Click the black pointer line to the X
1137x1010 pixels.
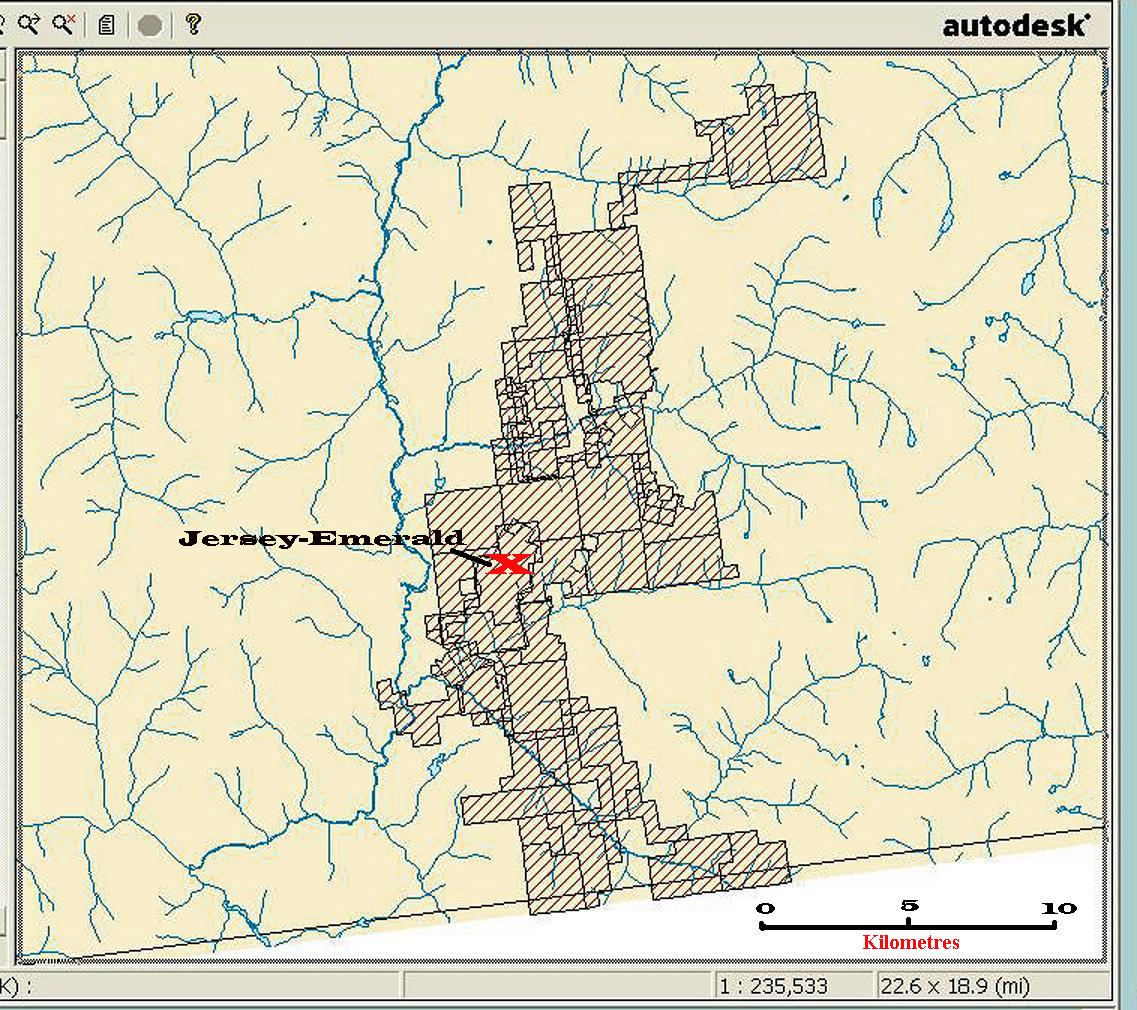pos(468,556)
